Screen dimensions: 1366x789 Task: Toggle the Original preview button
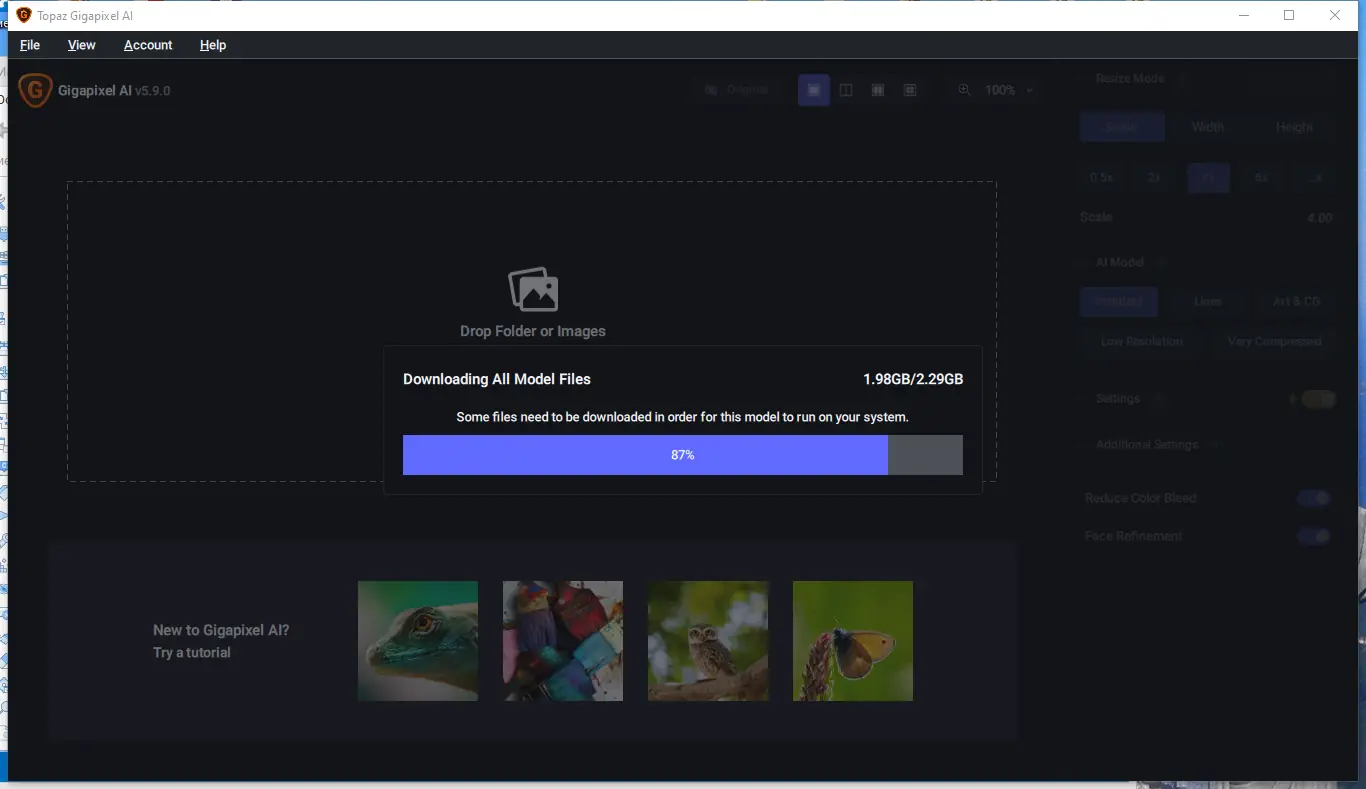tap(736, 90)
